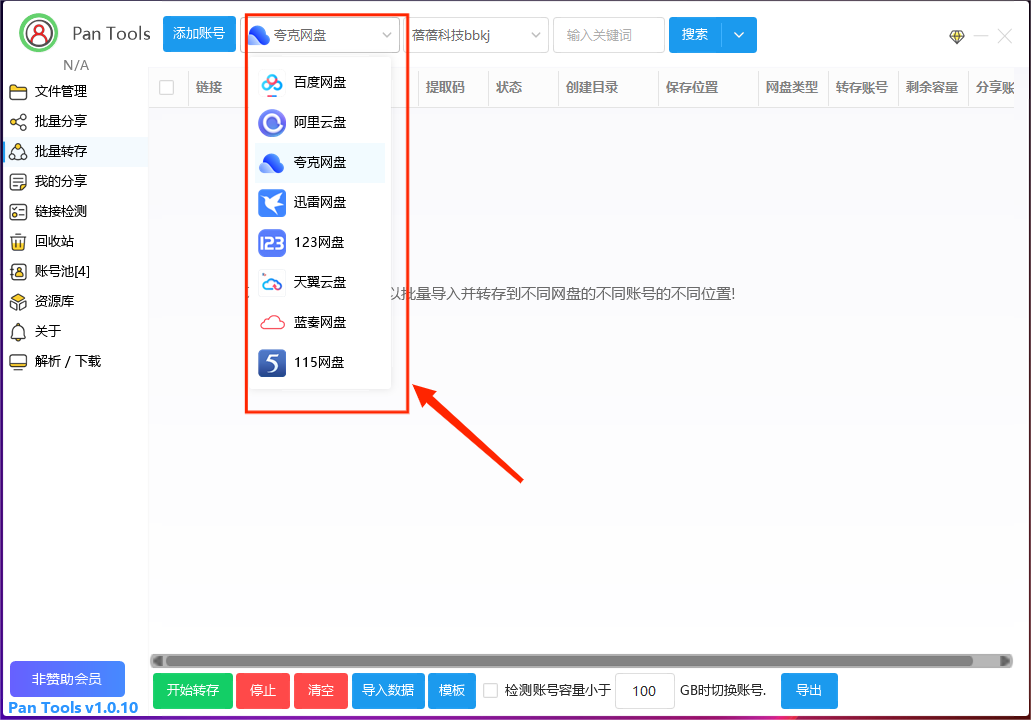
Task: Click the capacity threshold field showing 100
Action: click(644, 691)
